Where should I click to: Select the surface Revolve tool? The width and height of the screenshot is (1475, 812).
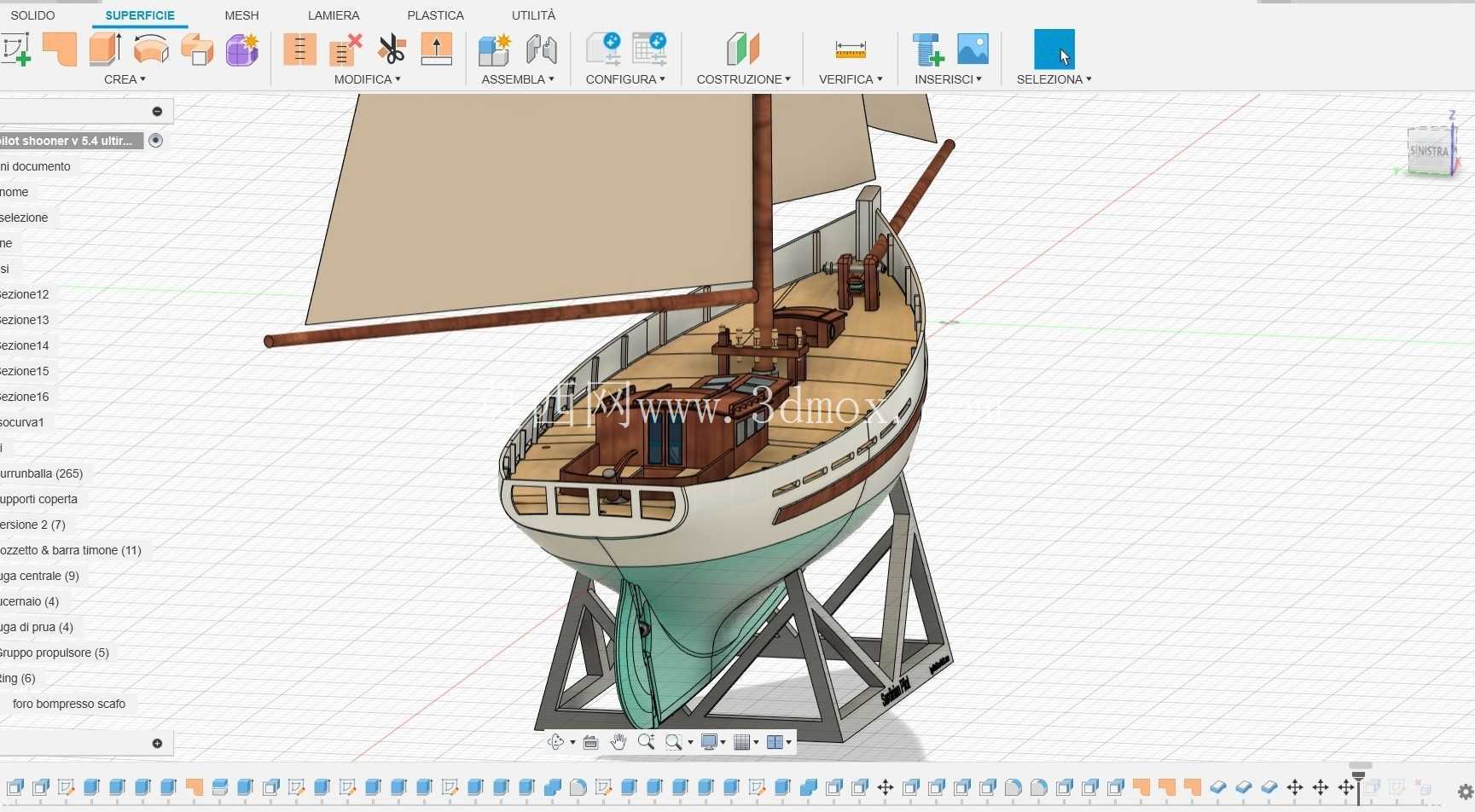click(x=151, y=49)
